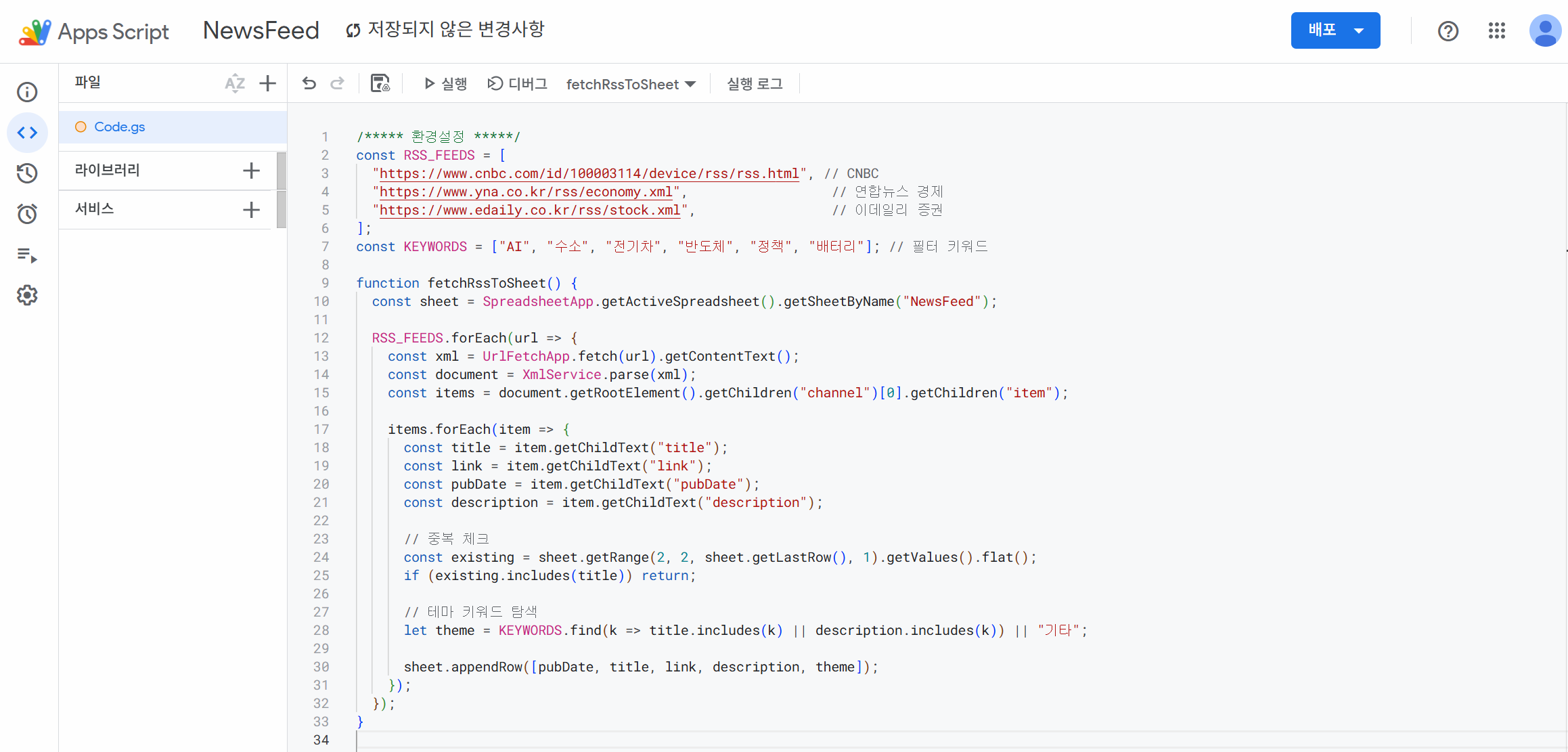Open the project Overview info icon

pyautogui.click(x=27, y=92)
